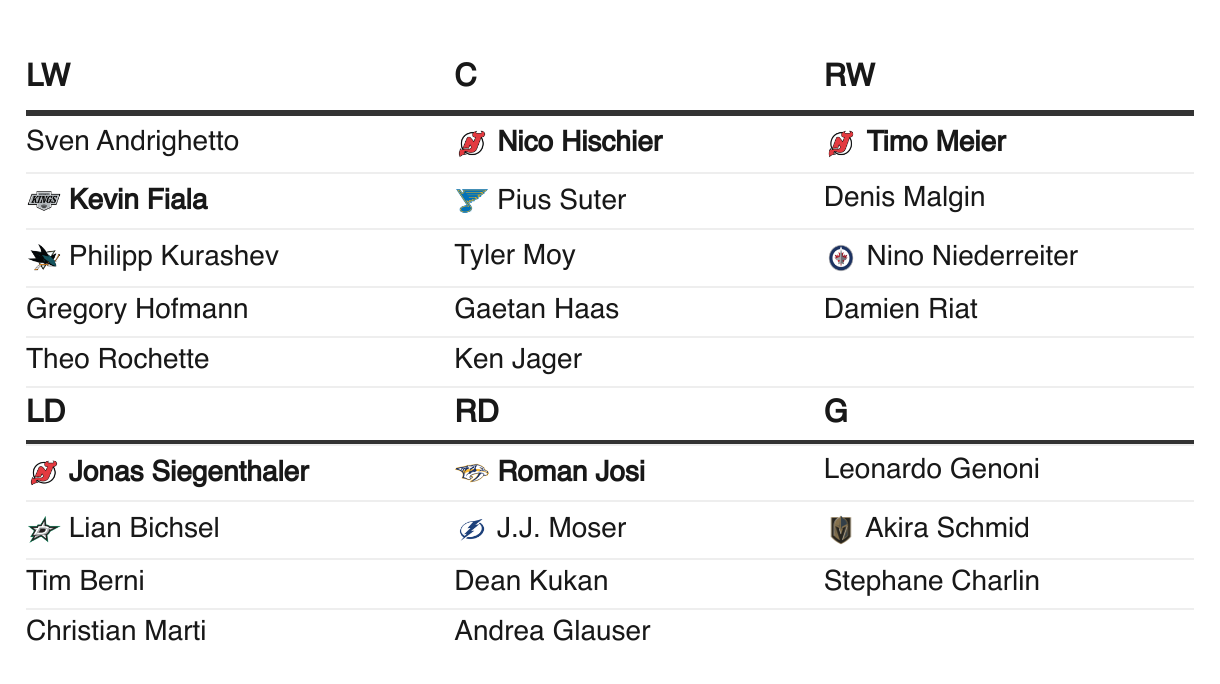Open Roman Josi's player link

(x=572, y=471)
